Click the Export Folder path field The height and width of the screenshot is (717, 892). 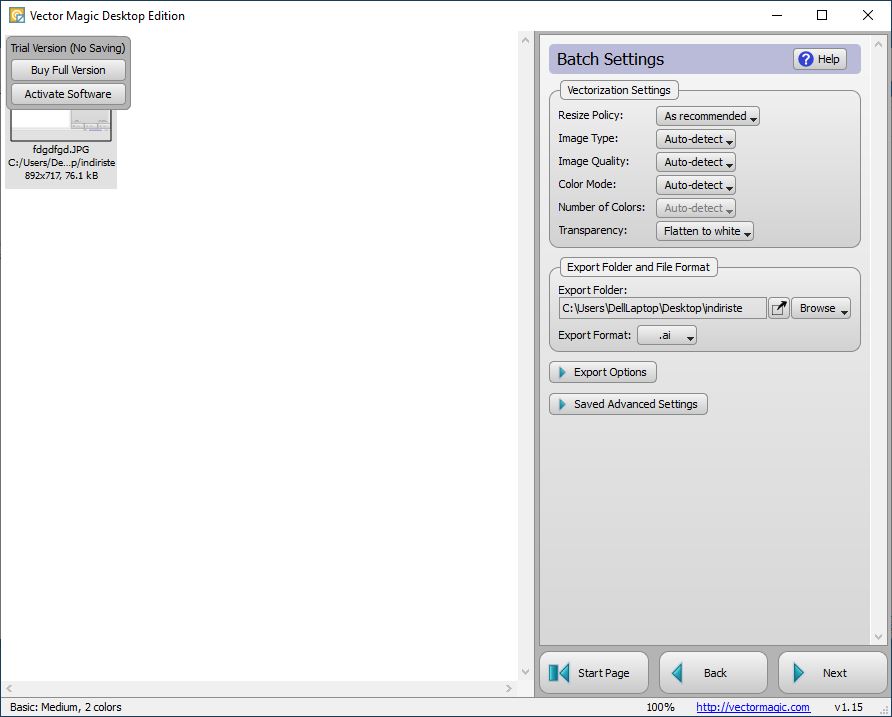(x=663, y=308)
